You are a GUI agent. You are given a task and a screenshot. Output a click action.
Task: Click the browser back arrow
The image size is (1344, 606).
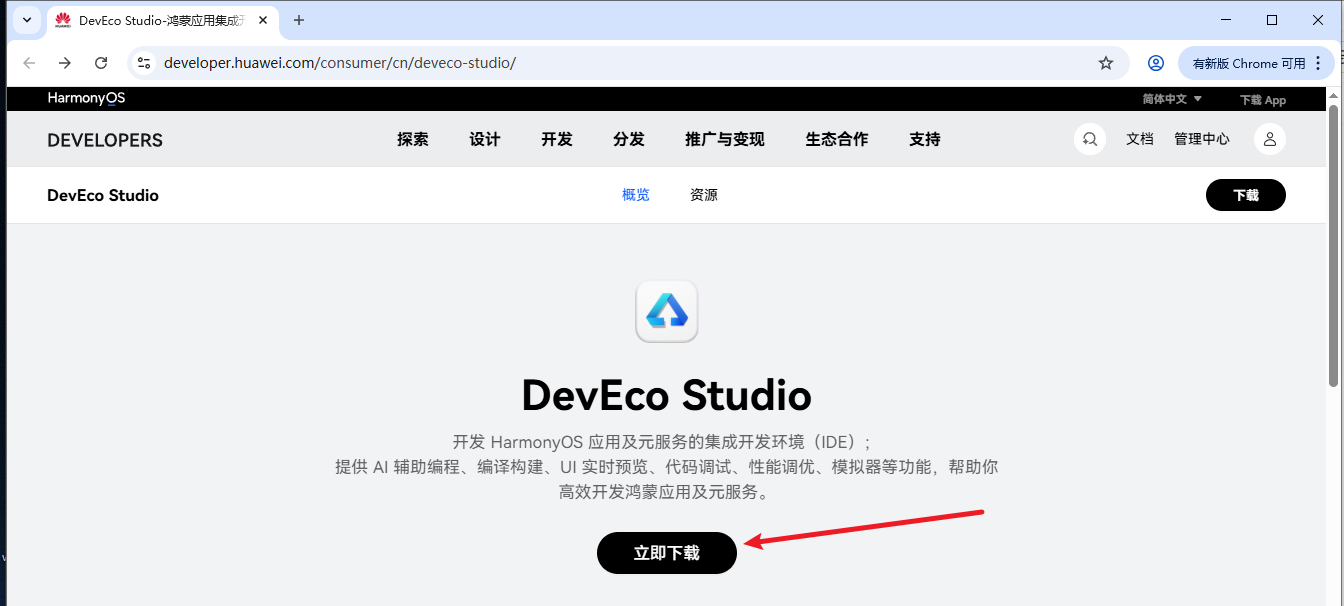(29, 63)
